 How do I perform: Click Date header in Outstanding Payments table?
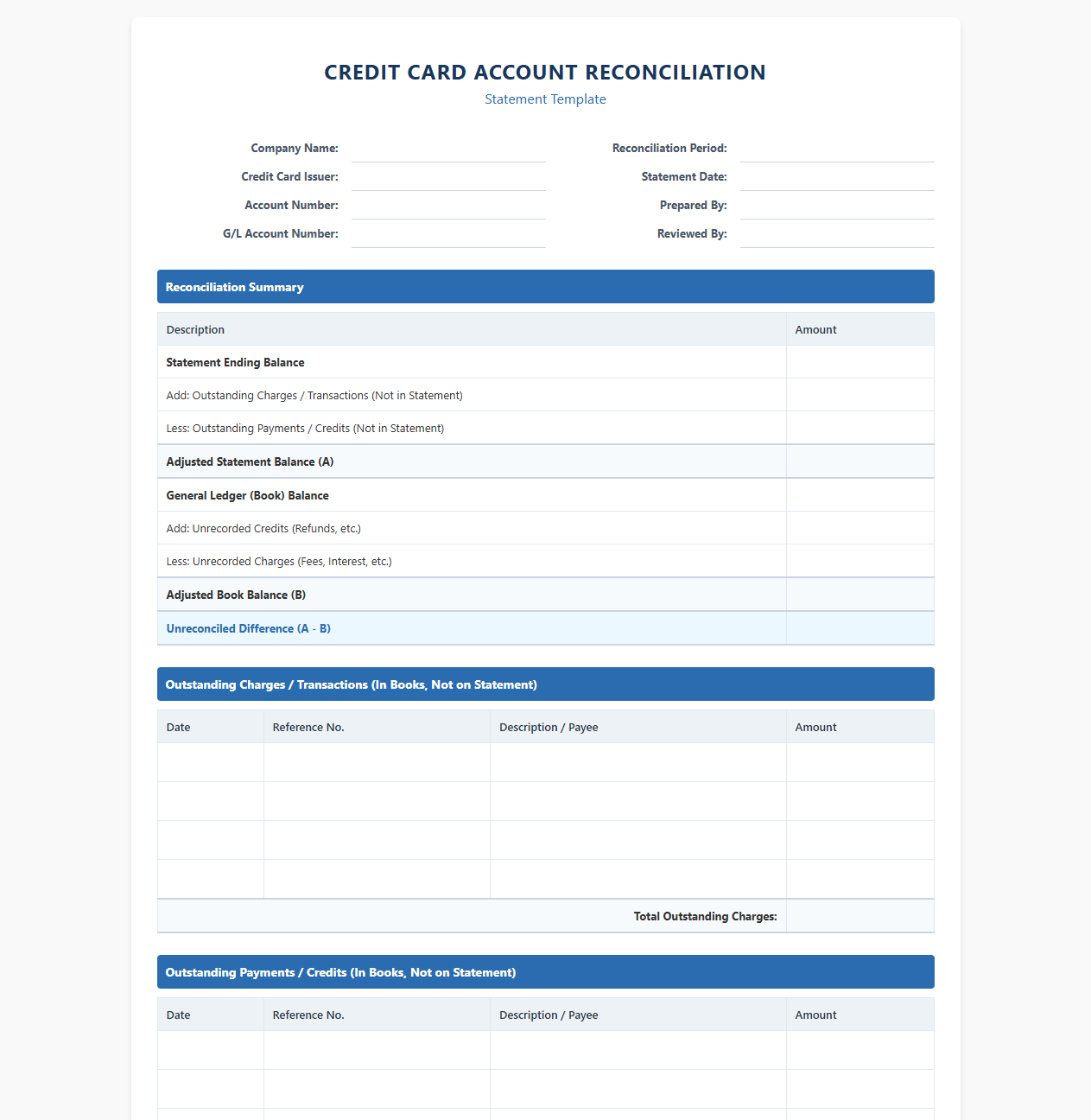click(211, 1015)
